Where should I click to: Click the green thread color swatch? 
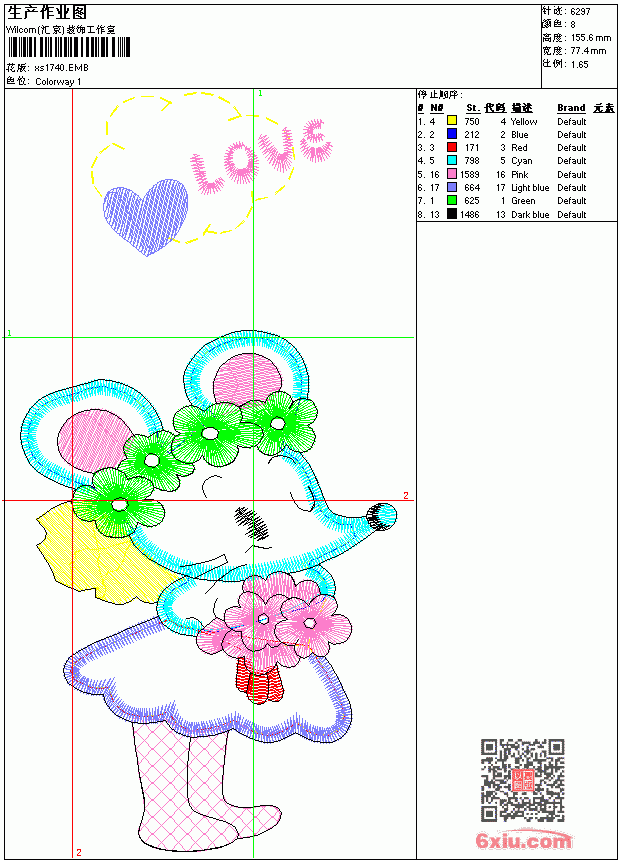[x=452, y=200]
